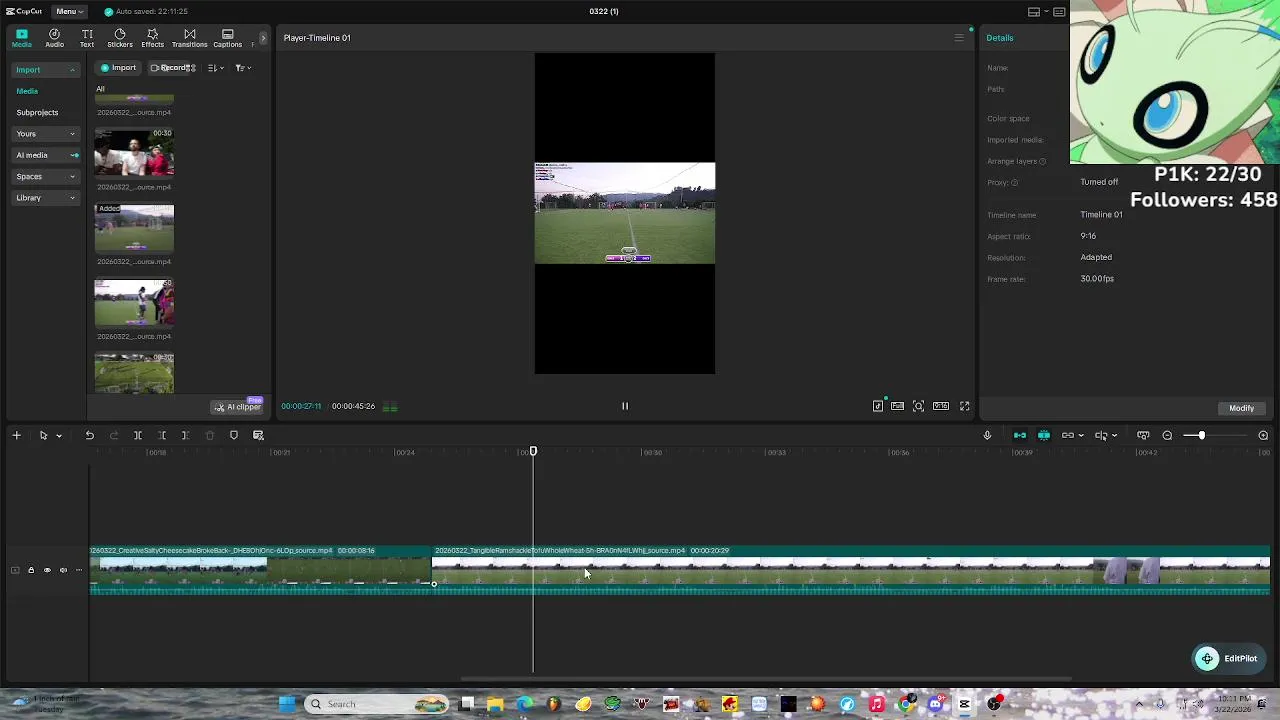Screen dimensions: 1280x720
Task: Open the EditPilot assistant button
Action: coord(1228,658)
